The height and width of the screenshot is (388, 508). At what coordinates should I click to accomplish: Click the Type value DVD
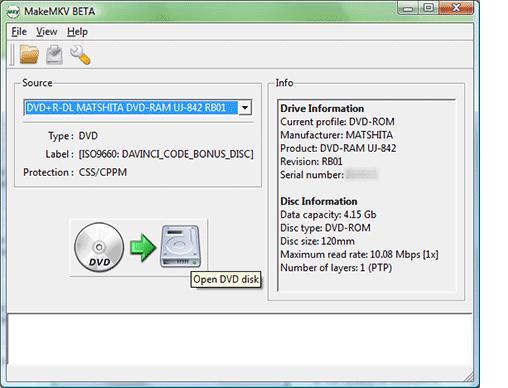[88, 136]
